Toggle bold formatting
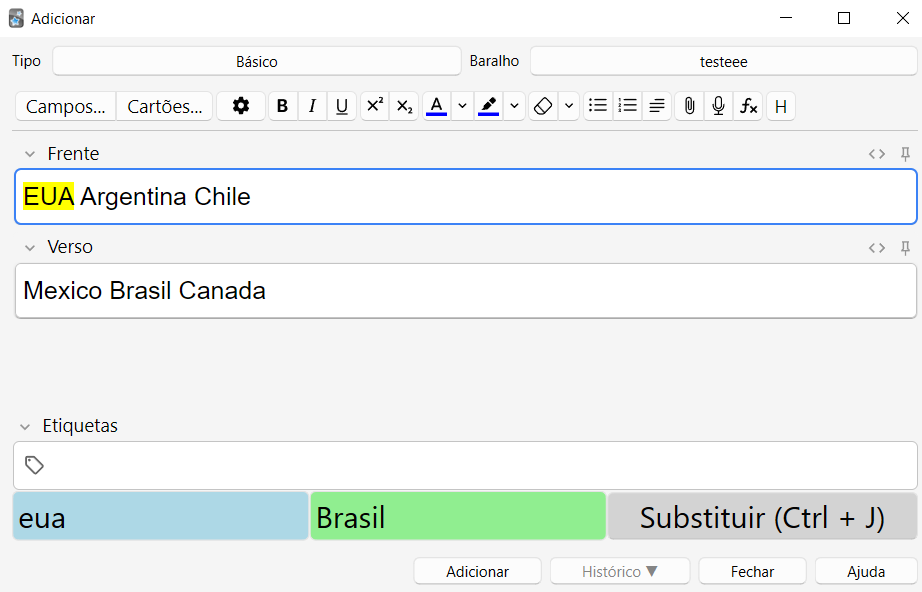 point(282,106)
